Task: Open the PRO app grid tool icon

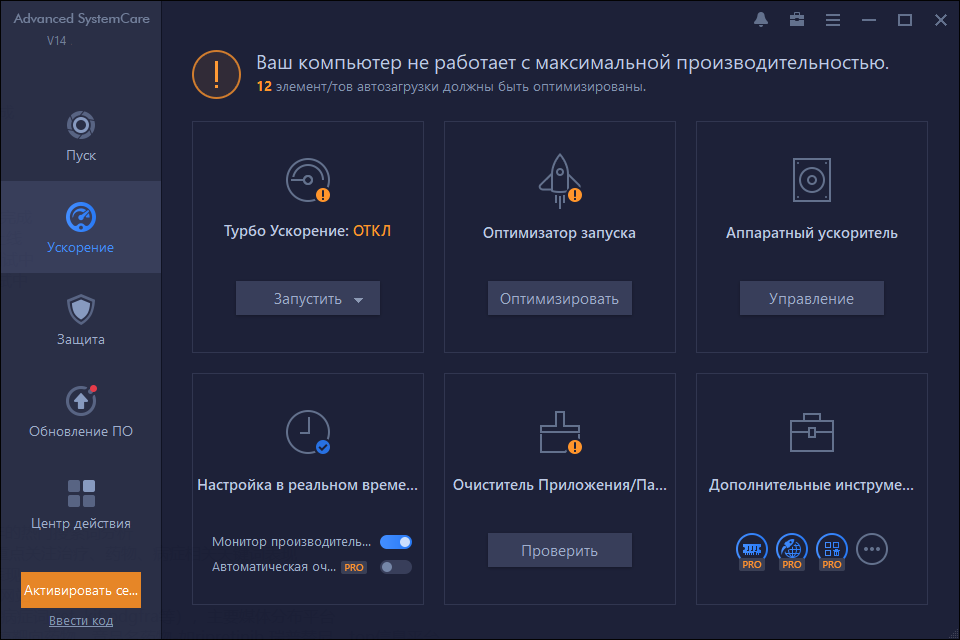Action: click(x=831, y=550)
